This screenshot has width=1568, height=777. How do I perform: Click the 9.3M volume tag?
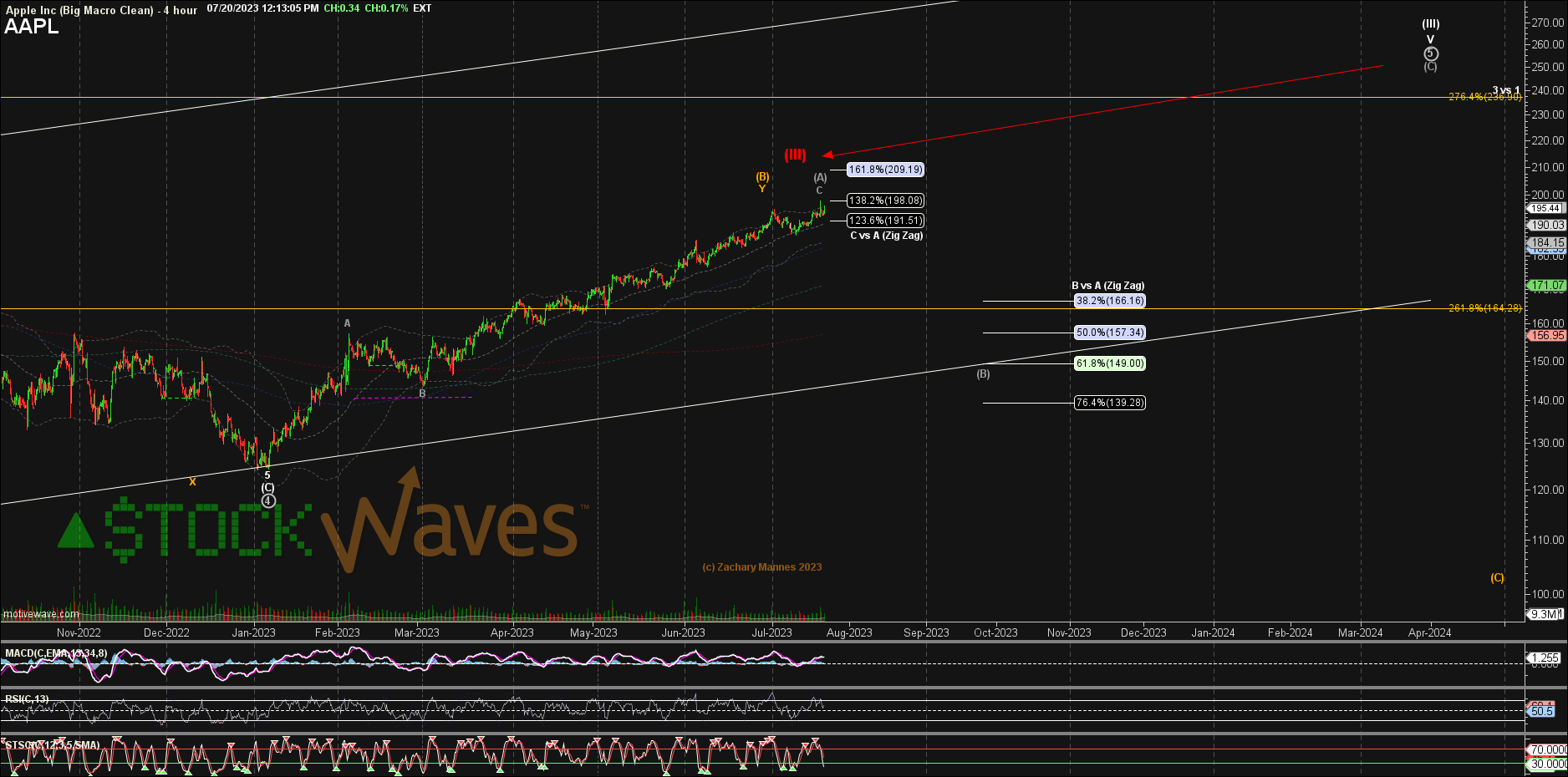click(x=1544, y=614)
